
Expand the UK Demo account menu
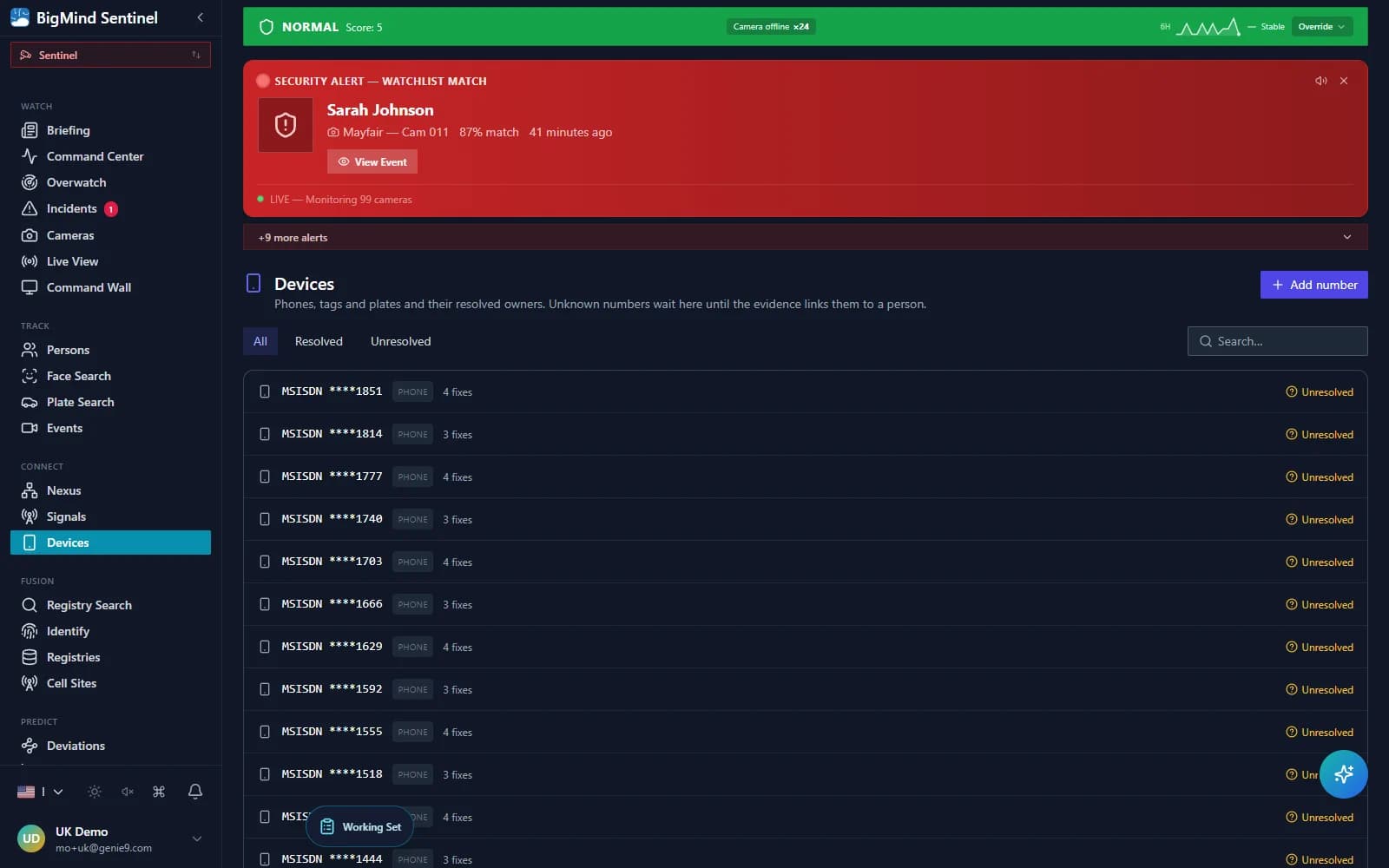click(x=110, y=838)
